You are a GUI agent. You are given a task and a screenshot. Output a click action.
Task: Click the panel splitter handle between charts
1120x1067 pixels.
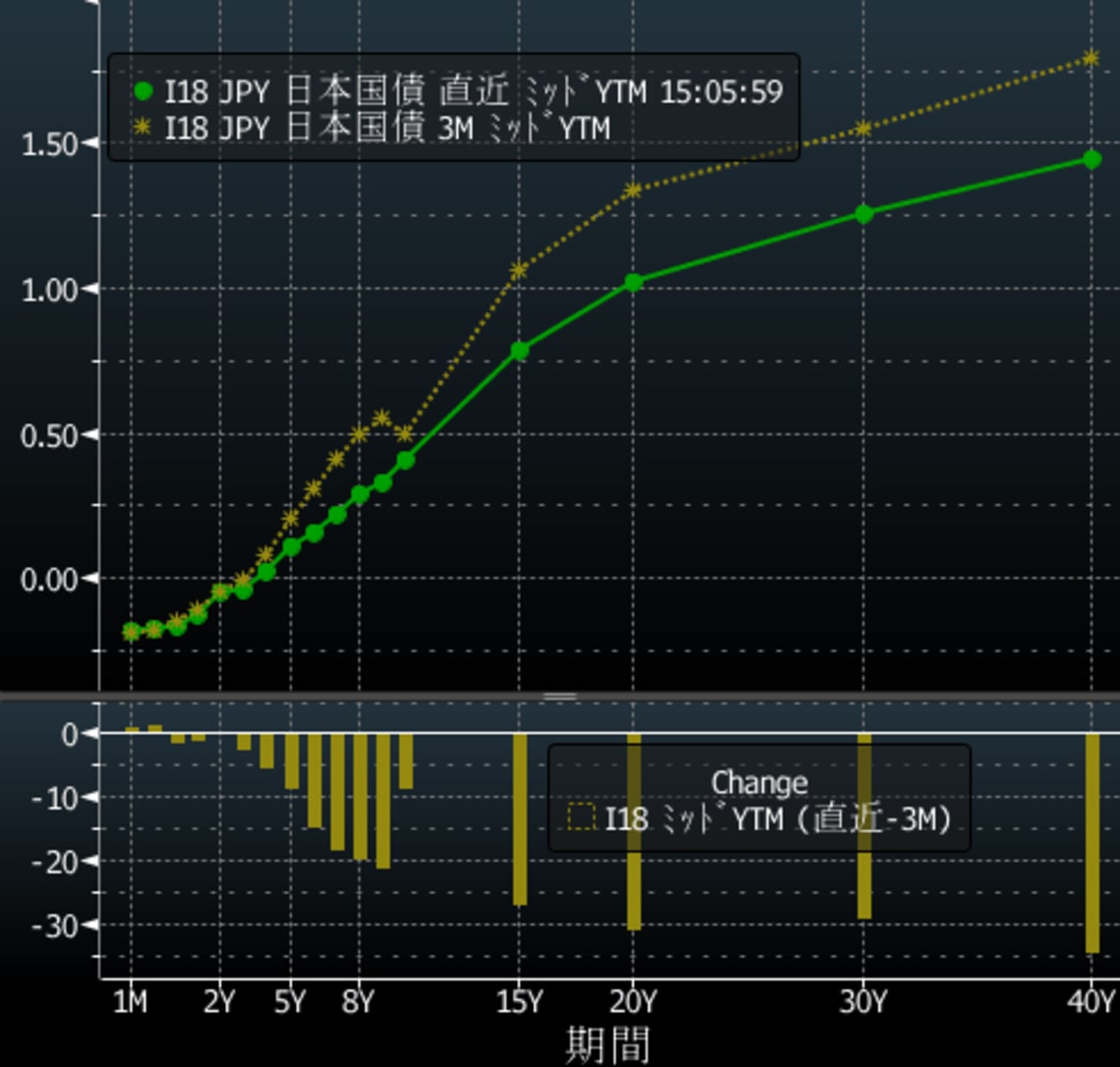click(x=560, y=697)
